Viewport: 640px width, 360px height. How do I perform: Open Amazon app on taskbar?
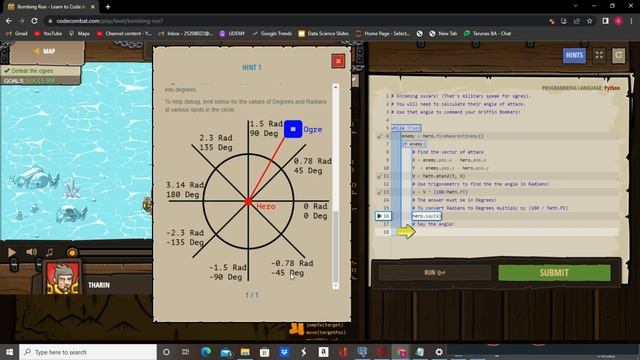[323, 352]
